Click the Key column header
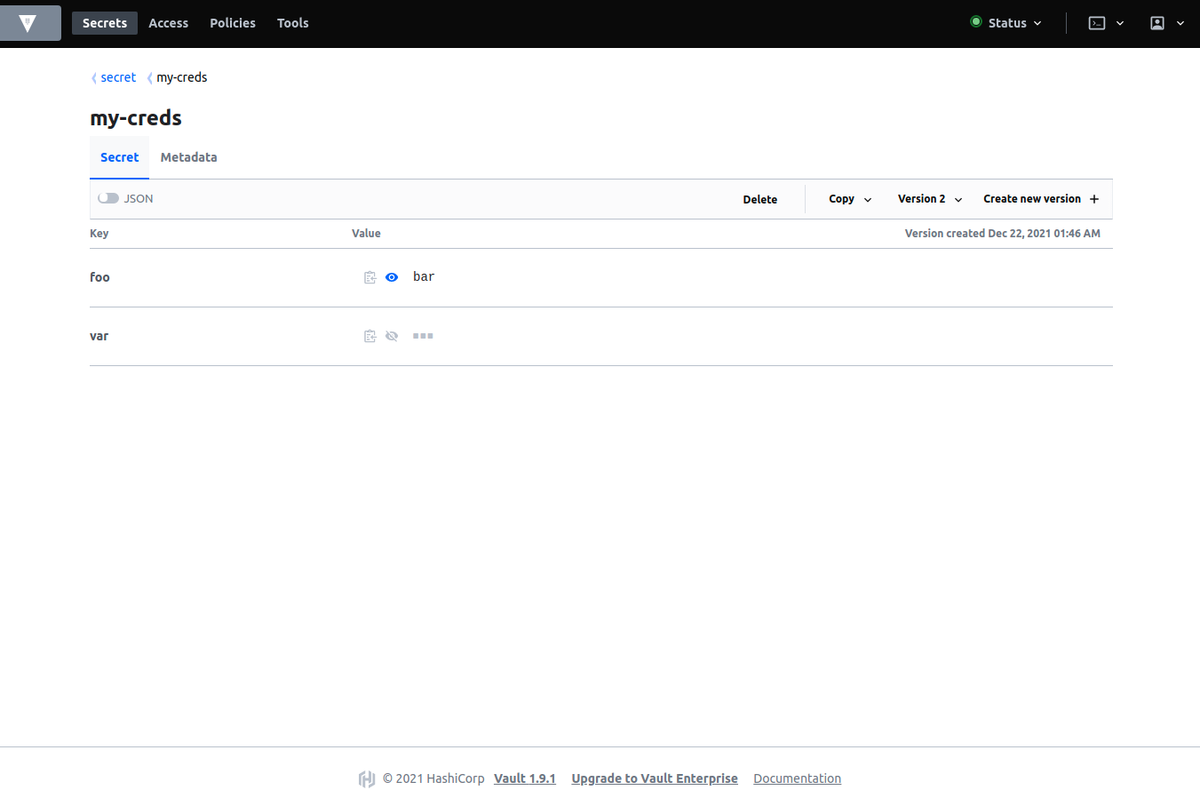The image size is (1200, 806). coord(99,233)
